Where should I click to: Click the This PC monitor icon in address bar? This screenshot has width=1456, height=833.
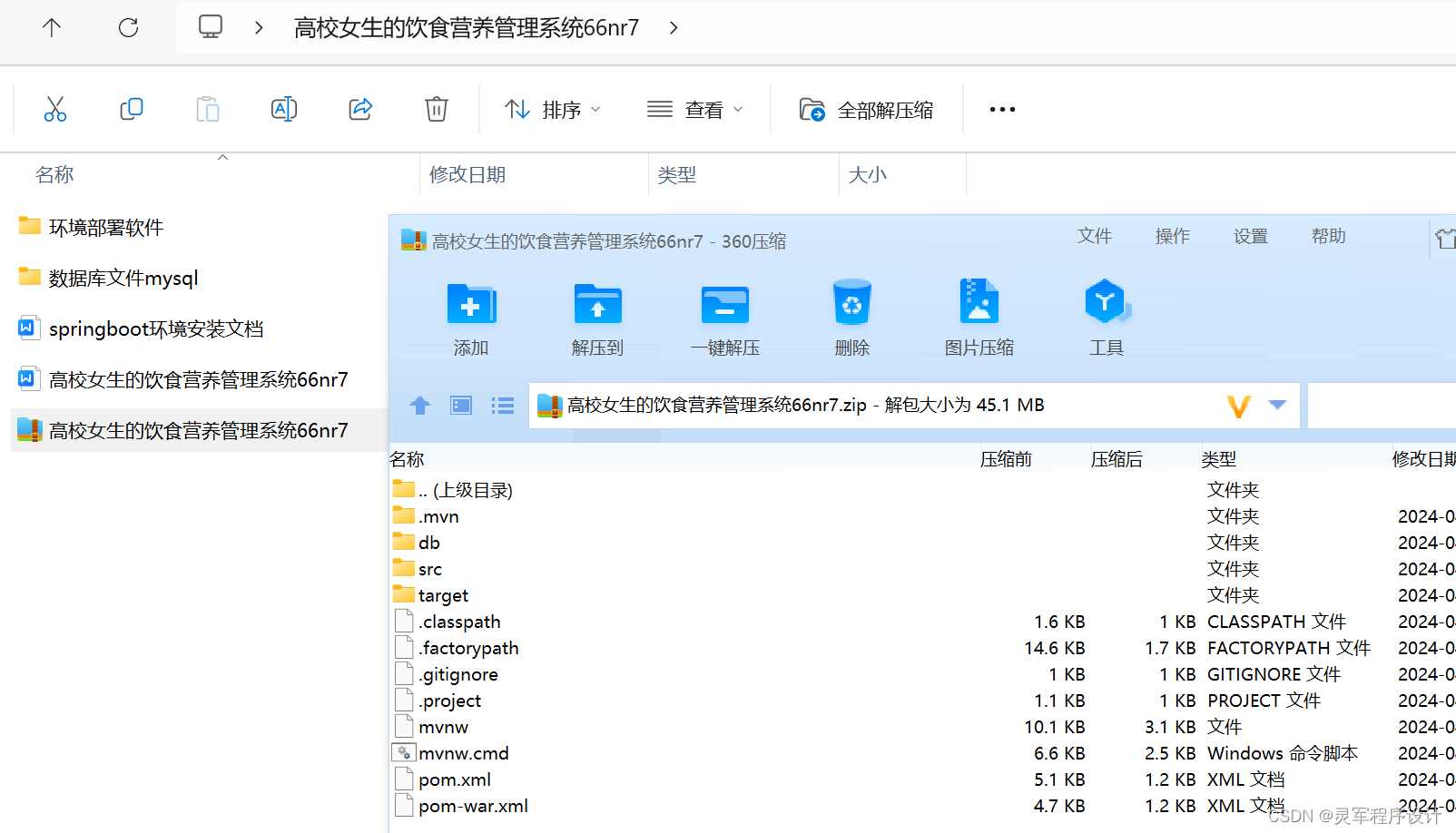point(211,26)
